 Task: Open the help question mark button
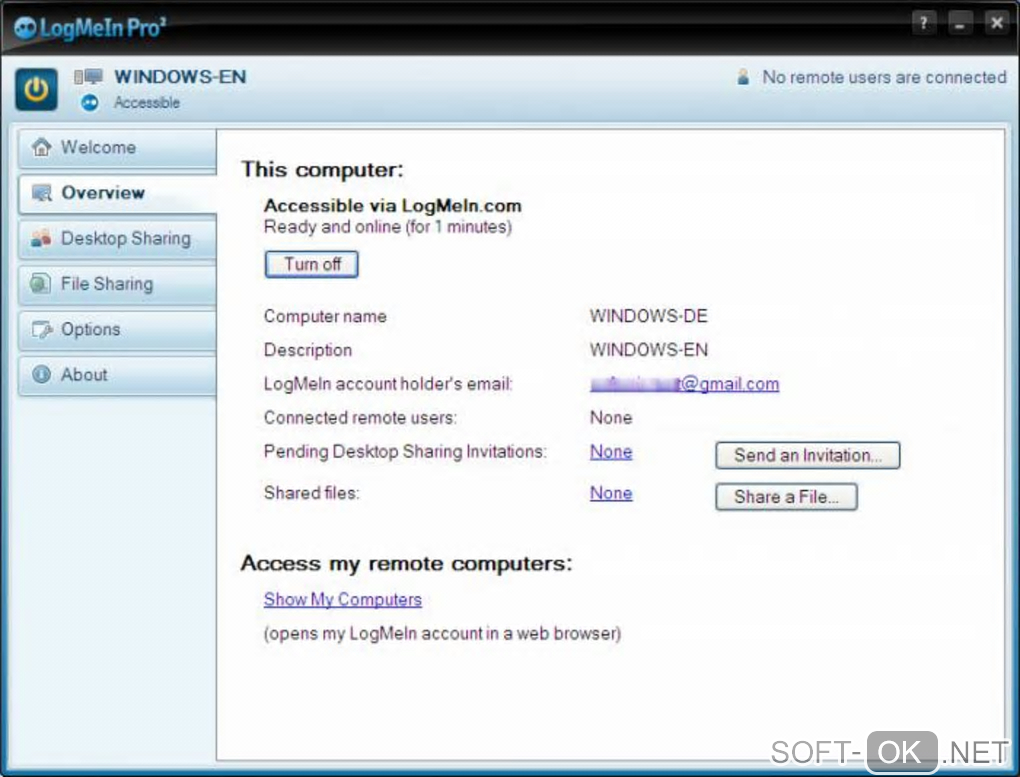923,23
